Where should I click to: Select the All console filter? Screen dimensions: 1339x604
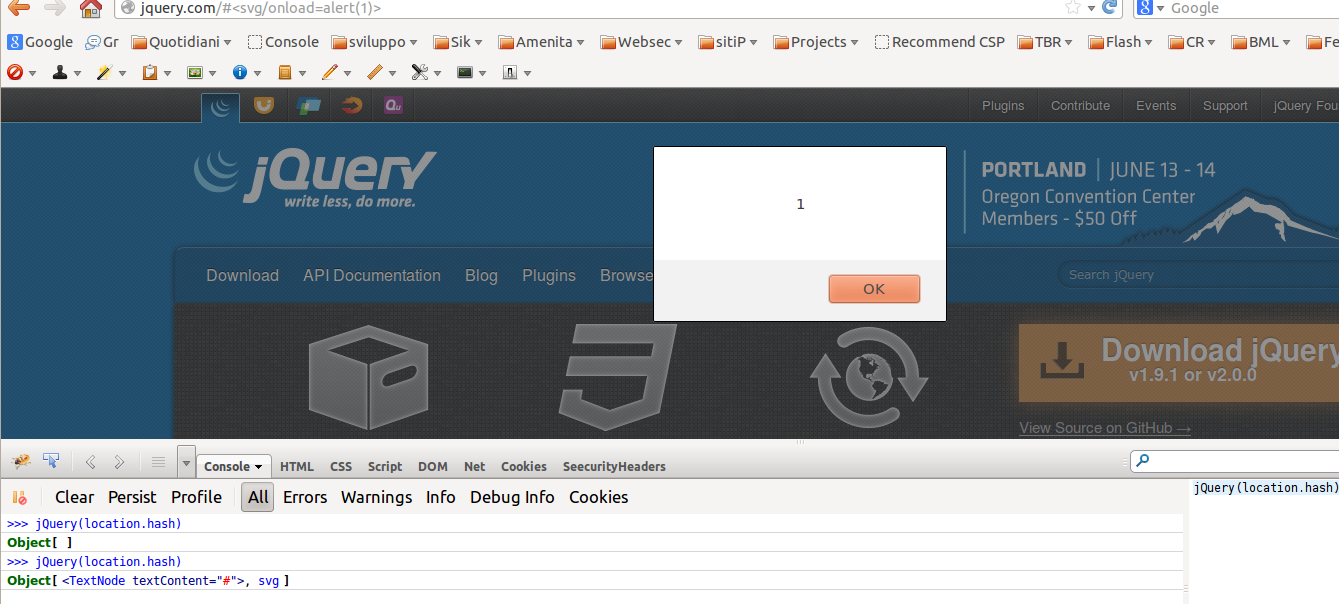click(x=258, y=497)
